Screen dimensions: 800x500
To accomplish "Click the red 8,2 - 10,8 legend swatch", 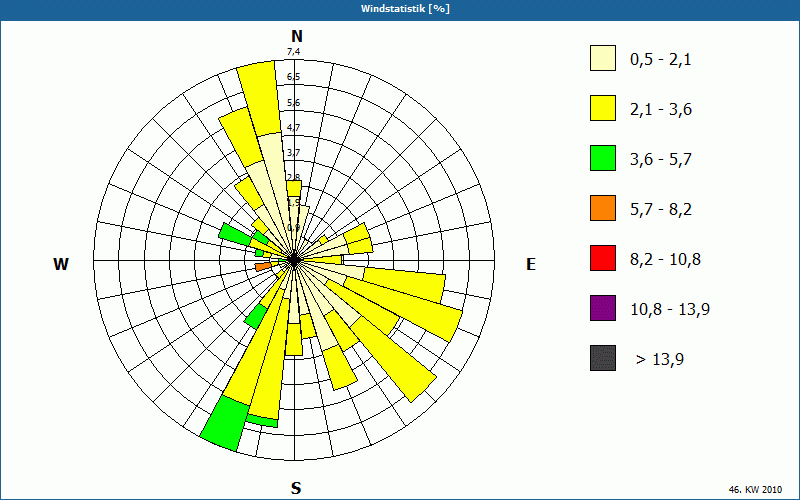I will [603, 258].
